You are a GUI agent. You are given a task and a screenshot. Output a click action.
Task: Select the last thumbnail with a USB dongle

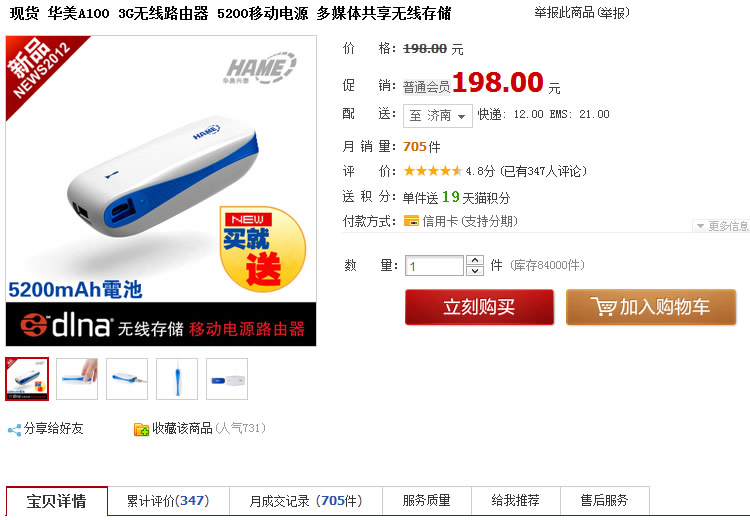[x=227, y=379]
